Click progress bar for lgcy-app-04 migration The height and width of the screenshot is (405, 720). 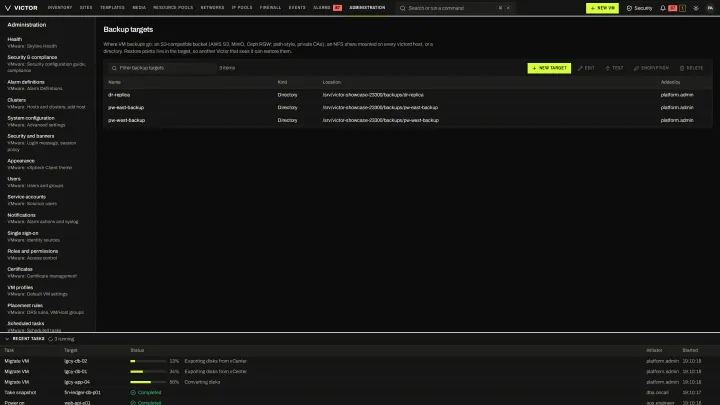[148, 382]
